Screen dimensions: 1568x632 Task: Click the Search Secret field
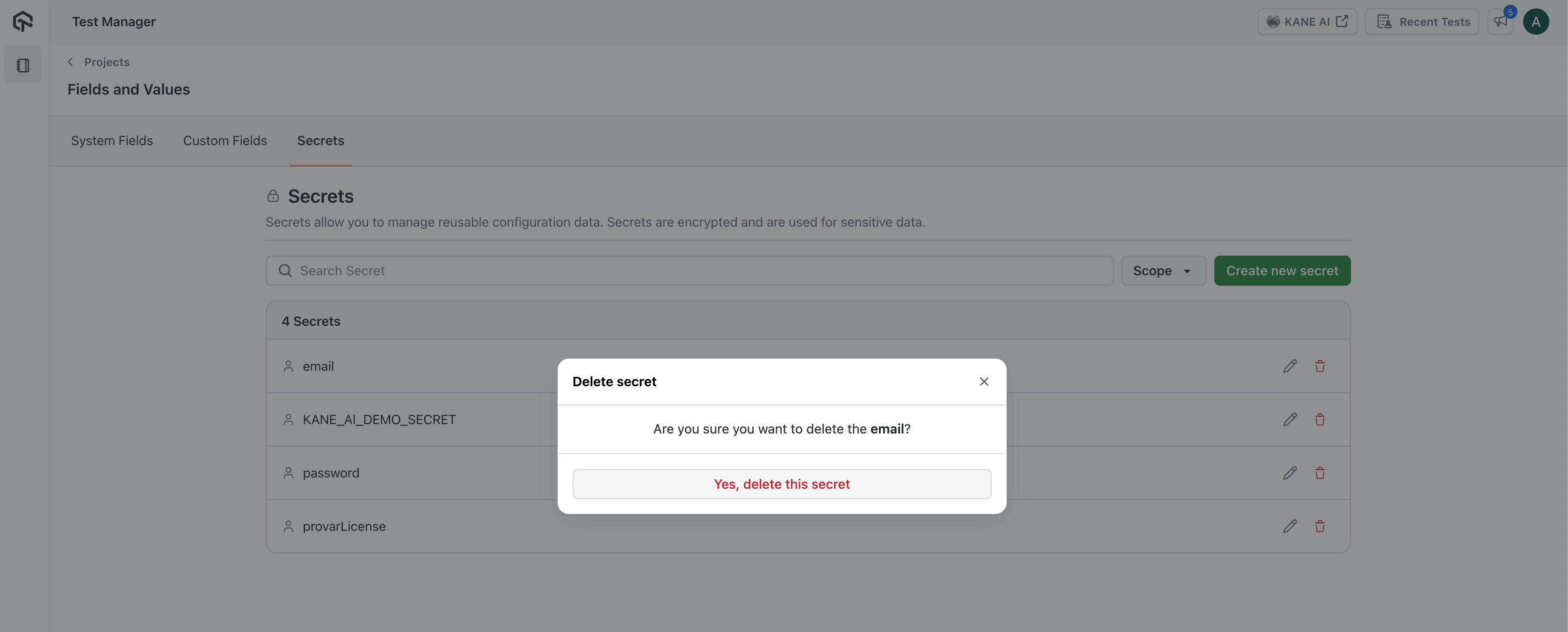click(689, 271)
